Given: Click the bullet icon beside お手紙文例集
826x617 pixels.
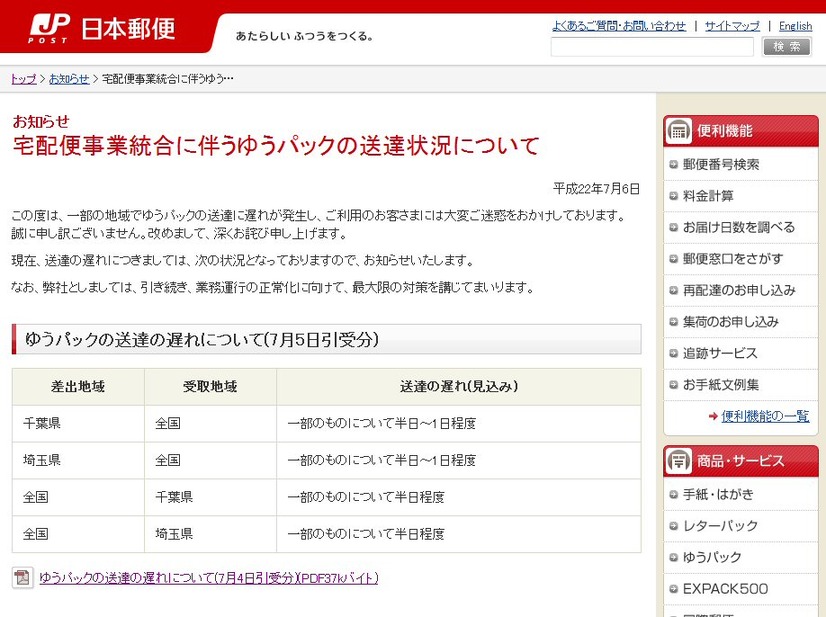Looking at the screenshot, I should 673,385.
